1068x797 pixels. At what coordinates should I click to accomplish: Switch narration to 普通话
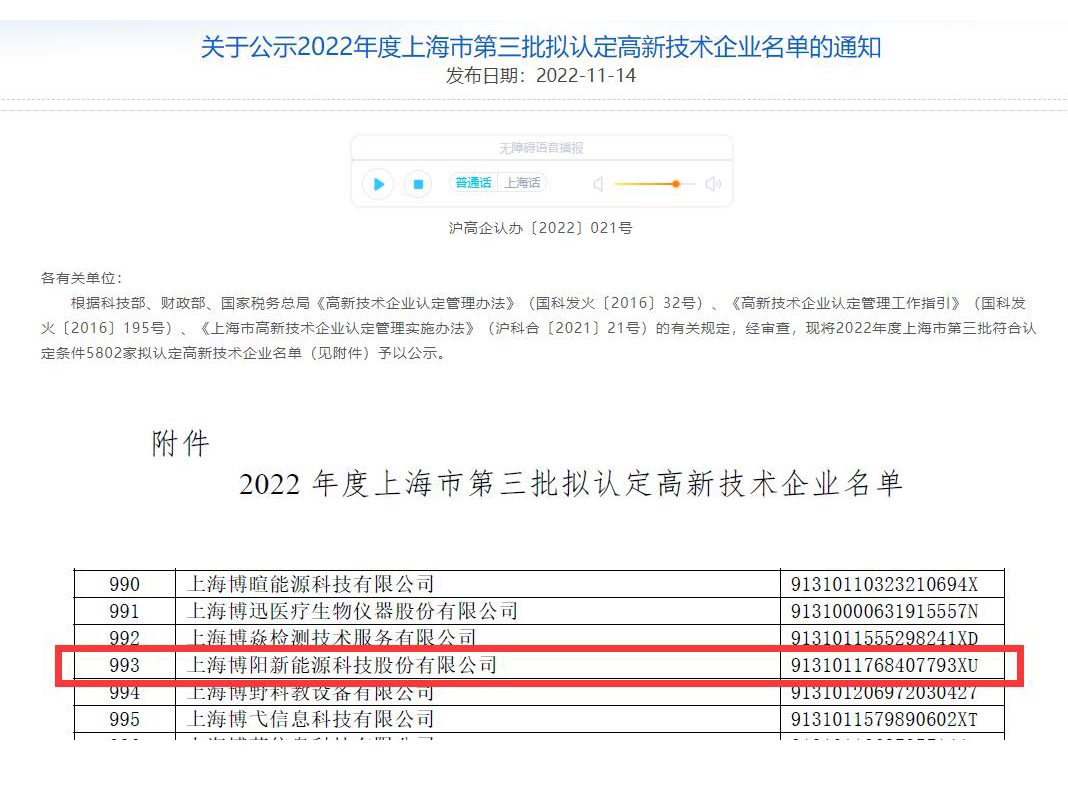pos(473,183)
